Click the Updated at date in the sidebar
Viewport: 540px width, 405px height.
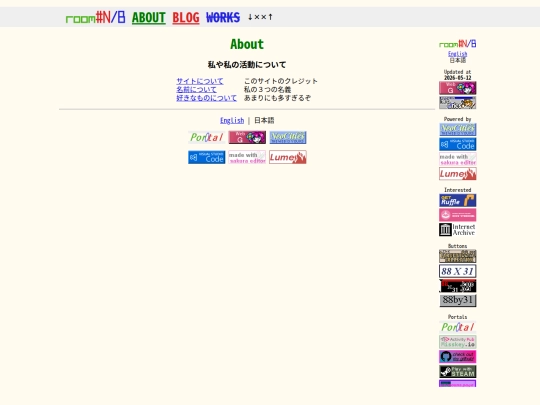click(457, 78)
